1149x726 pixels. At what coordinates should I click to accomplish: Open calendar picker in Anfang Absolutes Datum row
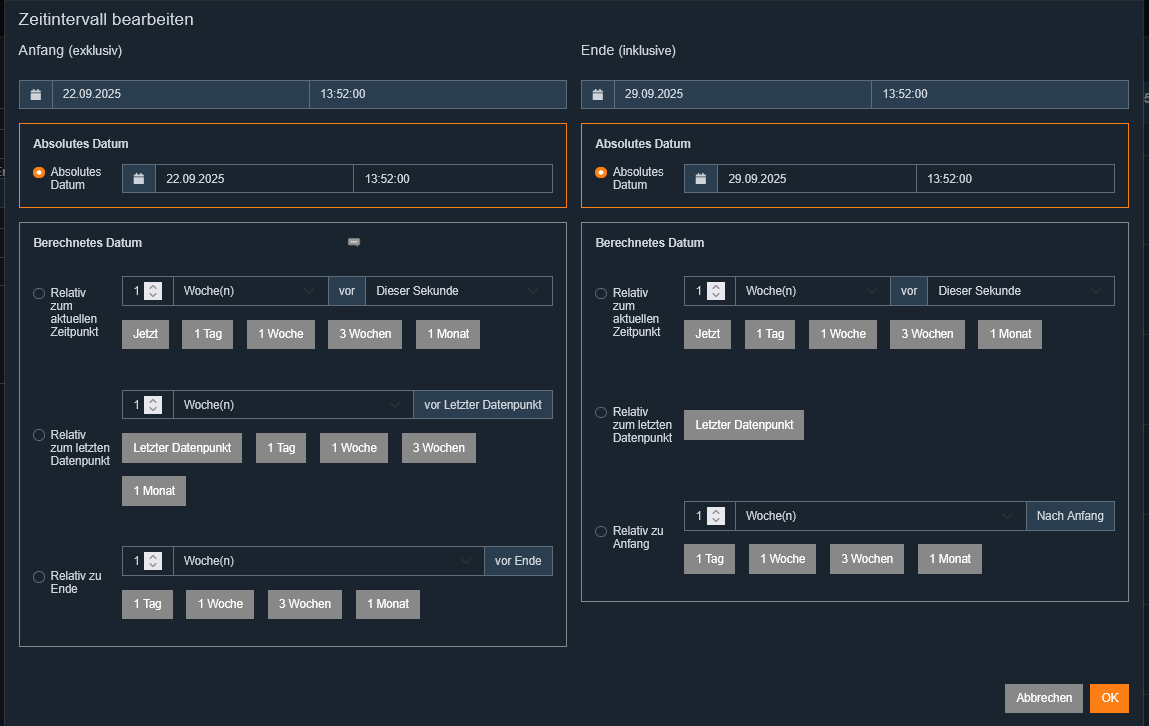(x=139, y=179)
